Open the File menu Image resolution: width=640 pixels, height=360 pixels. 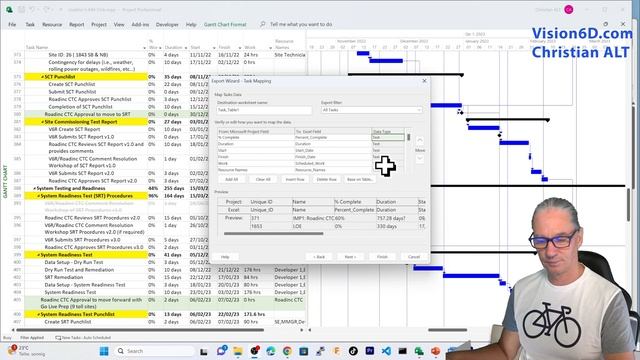pos(12,24)
